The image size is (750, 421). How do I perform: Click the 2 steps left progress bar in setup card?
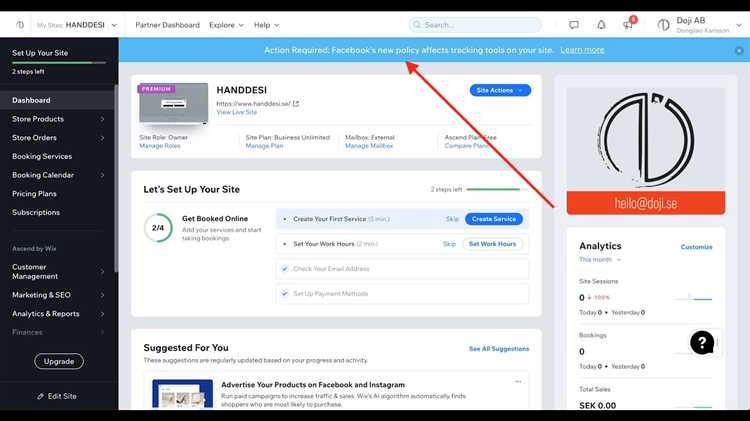tap(497, 189)
